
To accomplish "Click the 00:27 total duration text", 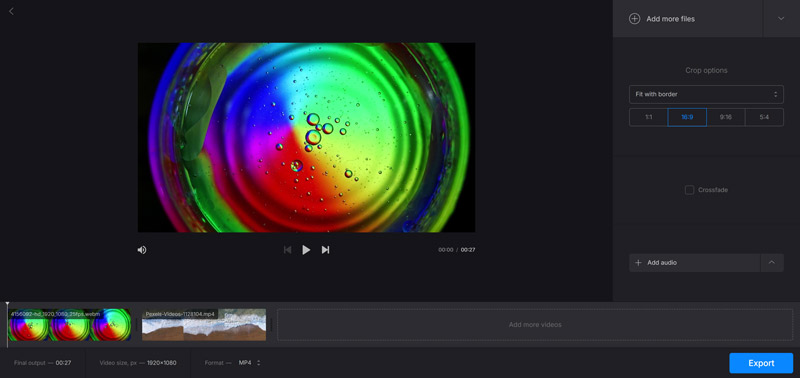I will (468, 250).
